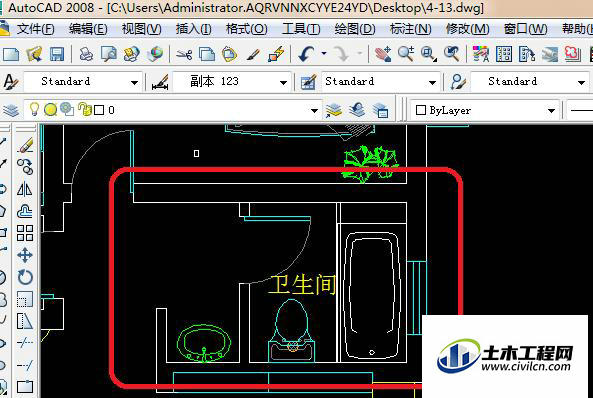Select the Erase tool
The width and height of the screenshot is (593, 398).
click(x=25, y=145)
